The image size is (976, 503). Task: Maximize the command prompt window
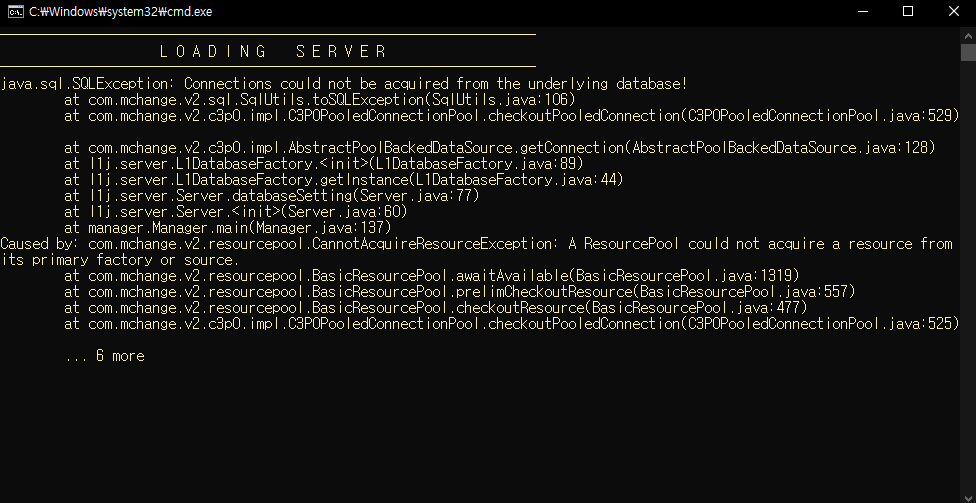[x=908, y=11]
